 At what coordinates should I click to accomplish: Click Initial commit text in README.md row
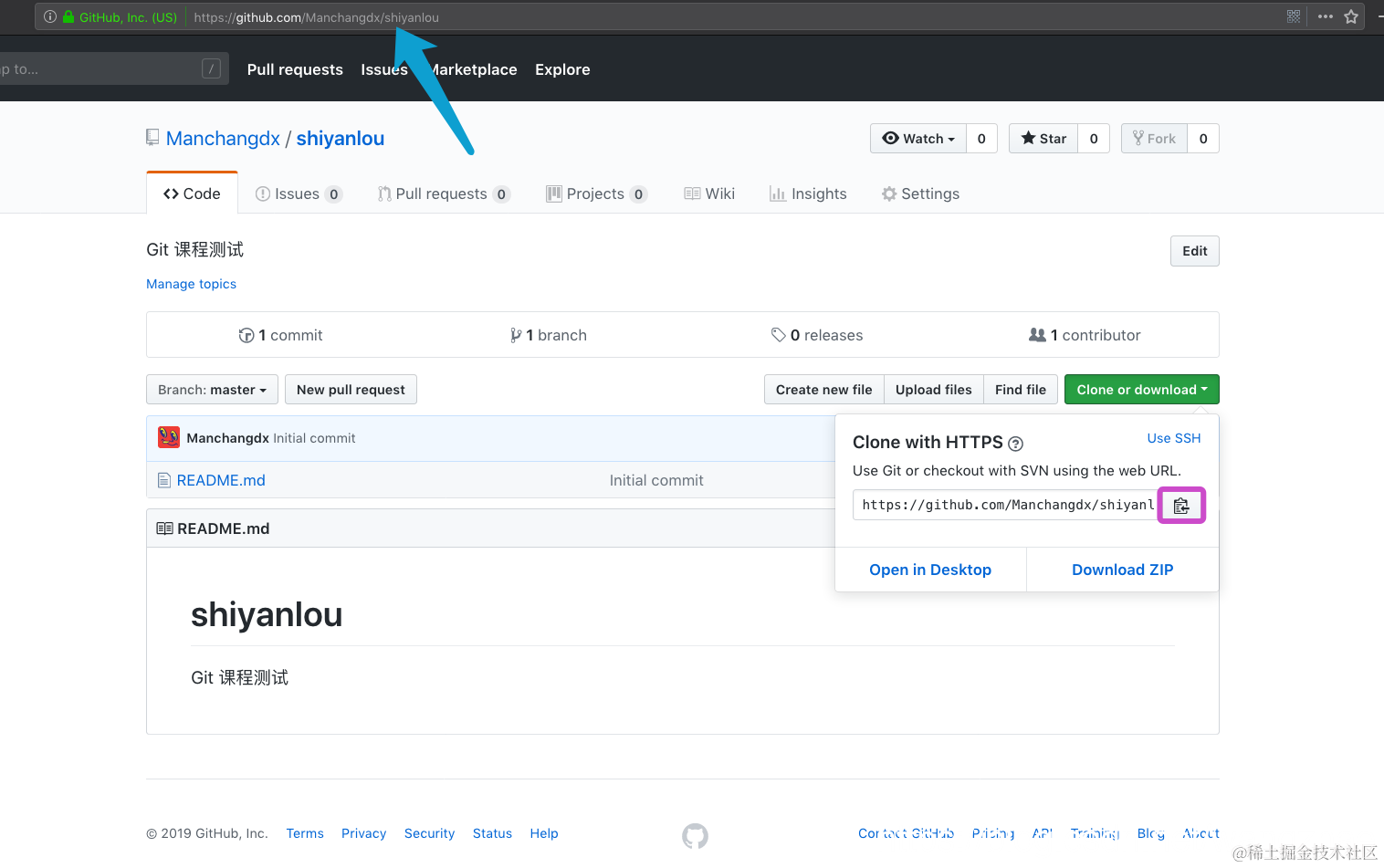(656, 480)
